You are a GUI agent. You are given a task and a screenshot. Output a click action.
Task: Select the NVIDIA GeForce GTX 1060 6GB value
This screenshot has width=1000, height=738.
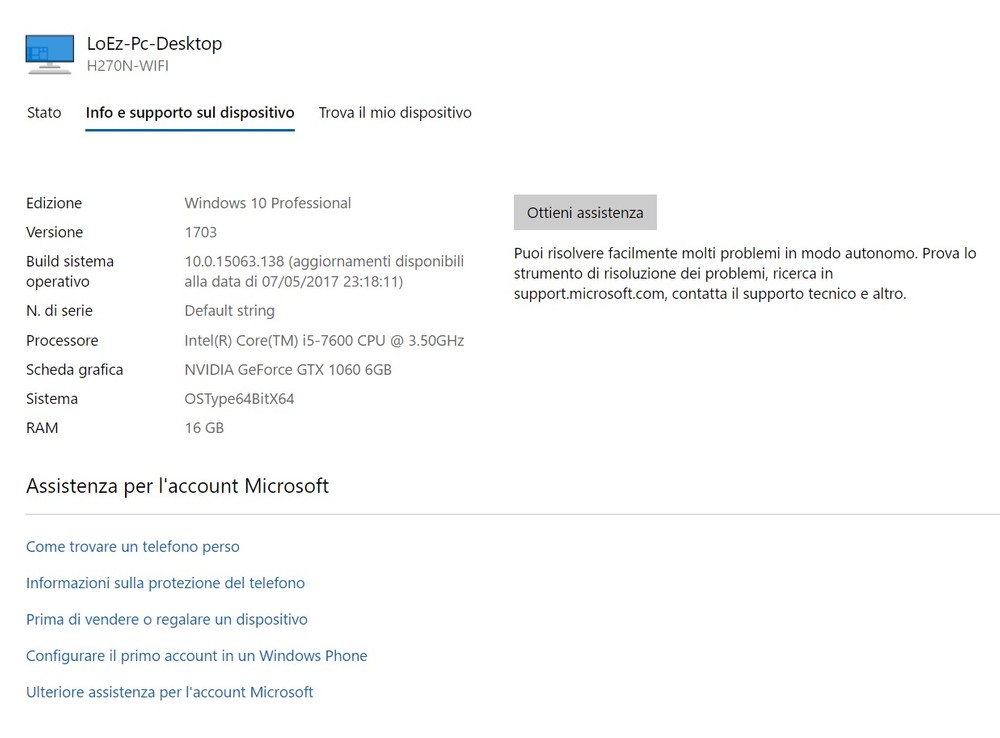pyautogui.click(x=288, y=370)
